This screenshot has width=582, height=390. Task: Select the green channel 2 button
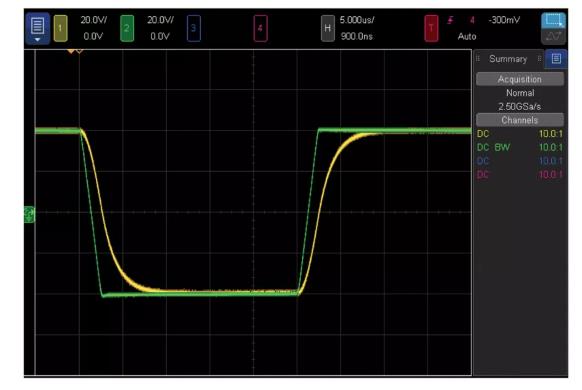(127, 28)
